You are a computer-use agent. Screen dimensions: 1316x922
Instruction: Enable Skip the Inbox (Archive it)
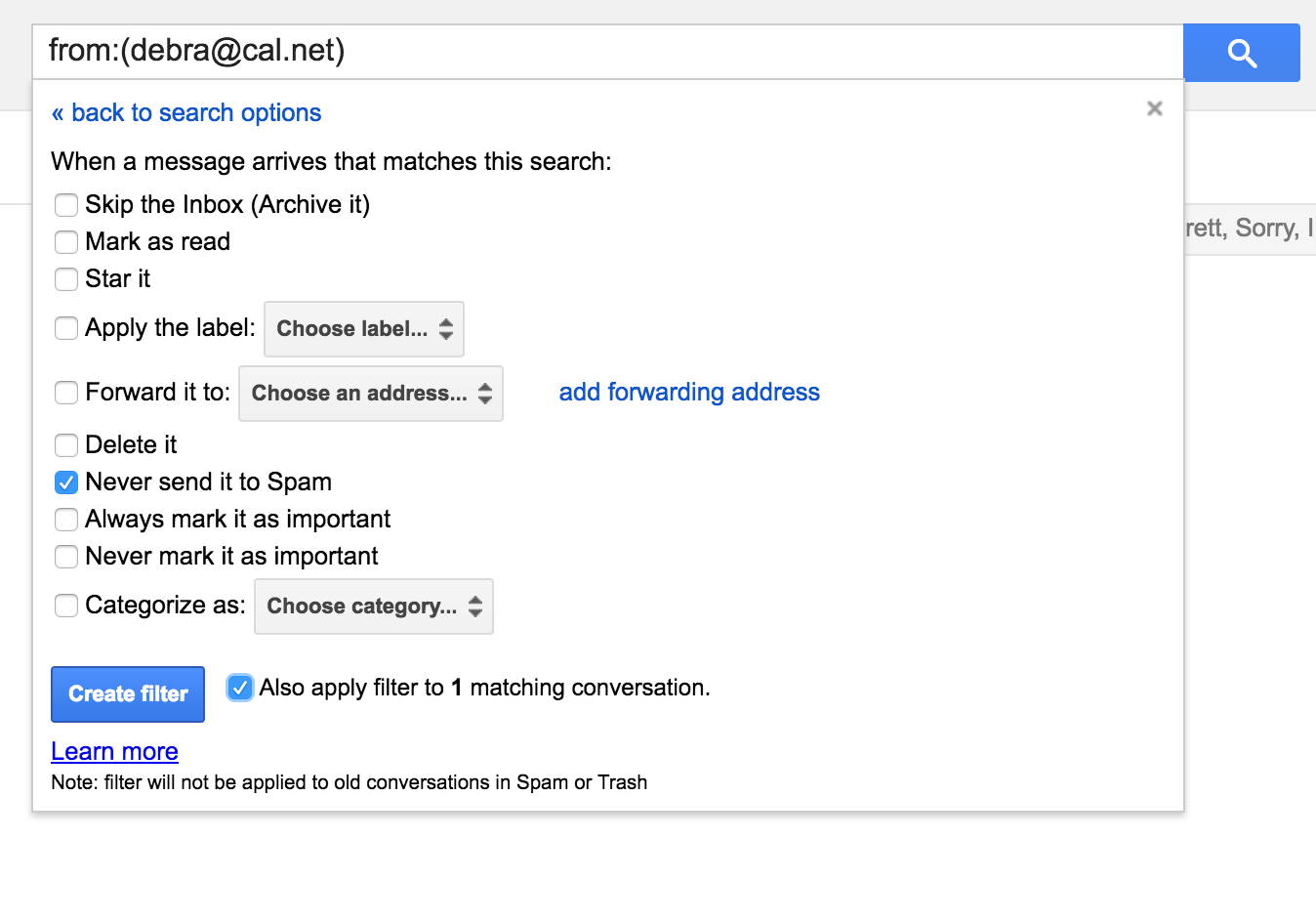pyautogui.click(x=66, y=205)
